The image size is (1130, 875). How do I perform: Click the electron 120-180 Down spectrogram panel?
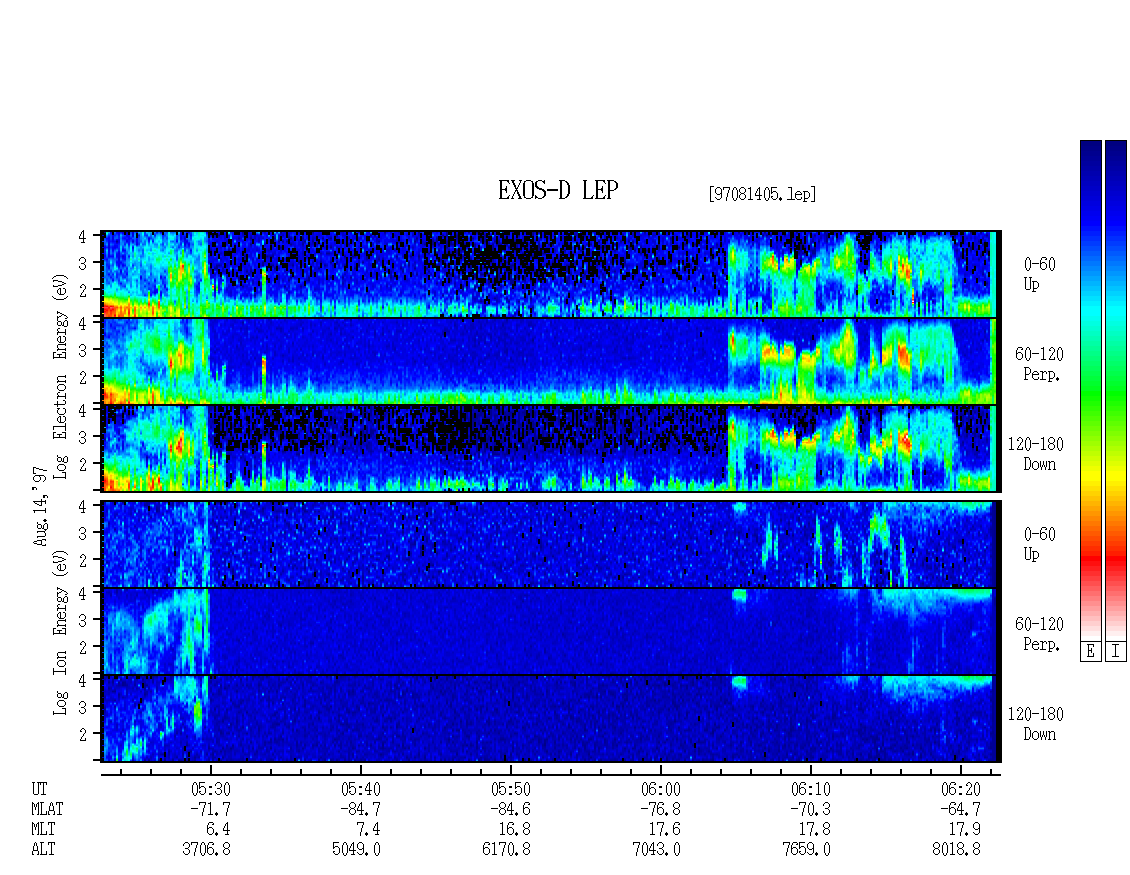pyautogui.click(x=551, y=448)
